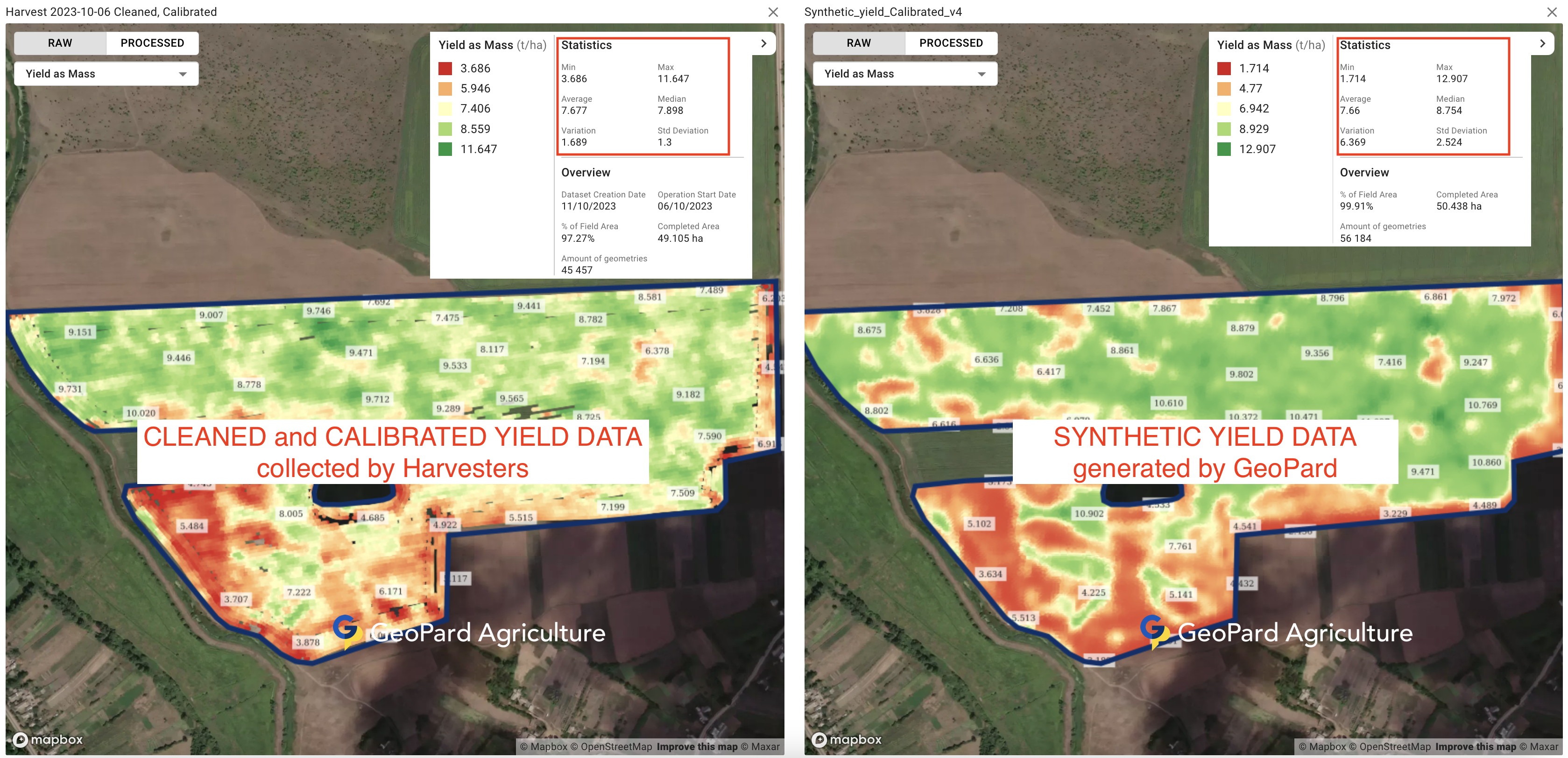1568x758 pixels.
Task: Switch right map to RAW view
Action: click(x=858, y=43)
